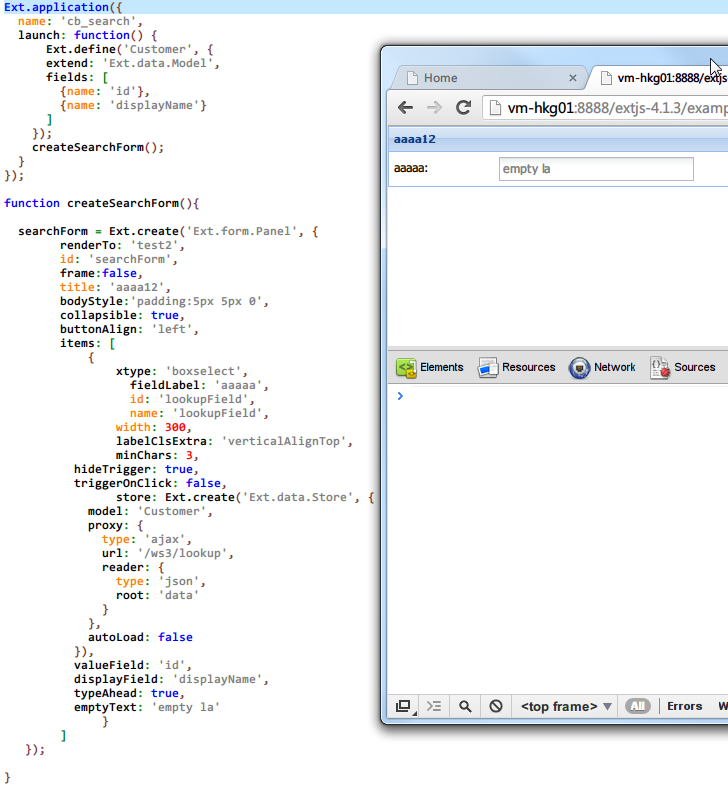Click the 'width: 300' code line

pyautogui.click(x=154, y=427)
